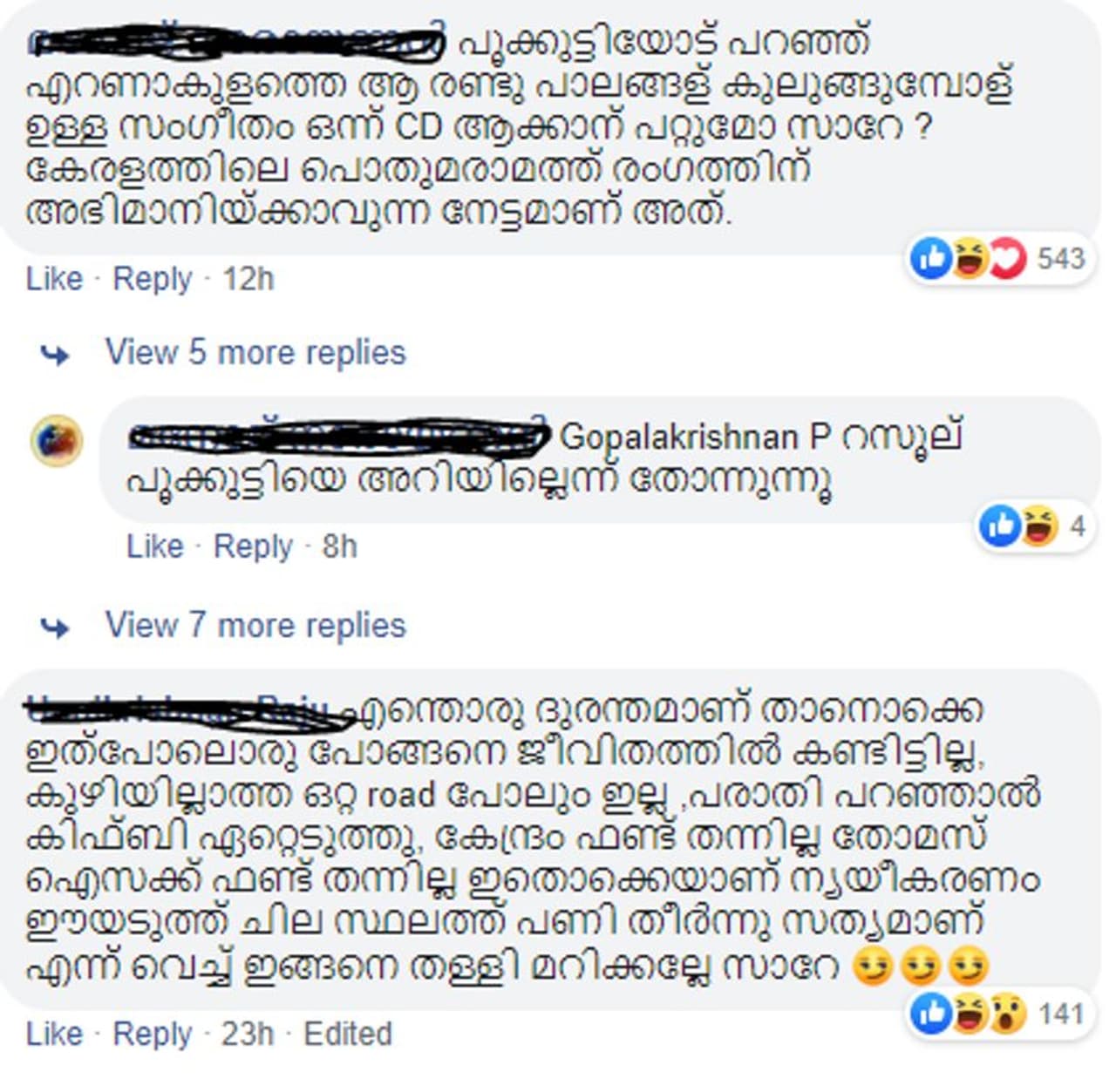Expand View 7 more replies
Viewport: 1116px width, 1092px height.
[255, 625]
